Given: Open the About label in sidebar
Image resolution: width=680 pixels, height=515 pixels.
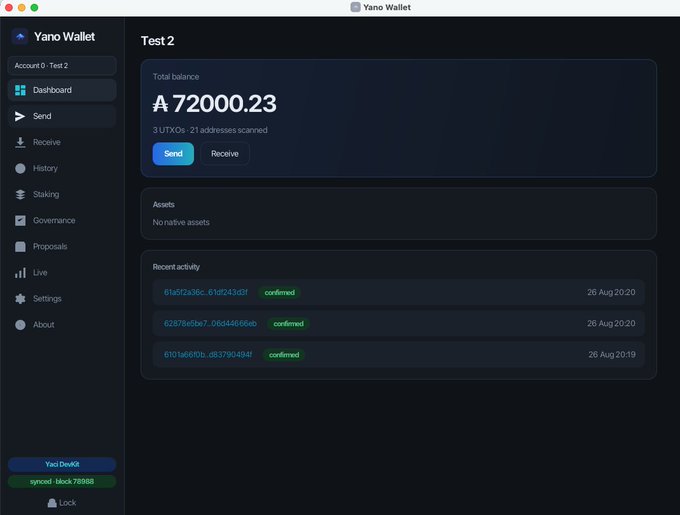Looking at the screenshot, I should (x=44, y=325).
